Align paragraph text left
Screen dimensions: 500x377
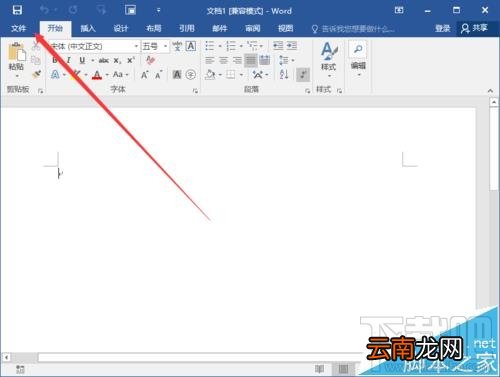(210, 60)
